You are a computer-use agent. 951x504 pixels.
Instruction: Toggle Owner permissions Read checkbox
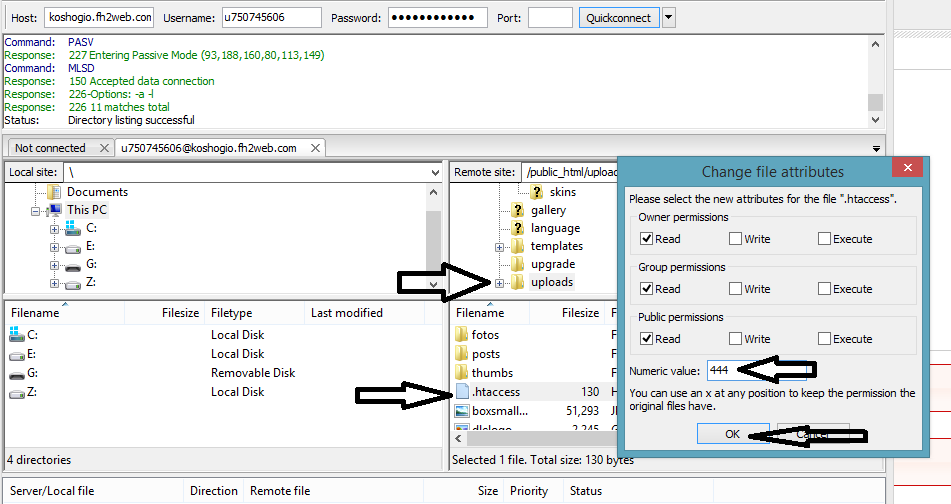647,239
